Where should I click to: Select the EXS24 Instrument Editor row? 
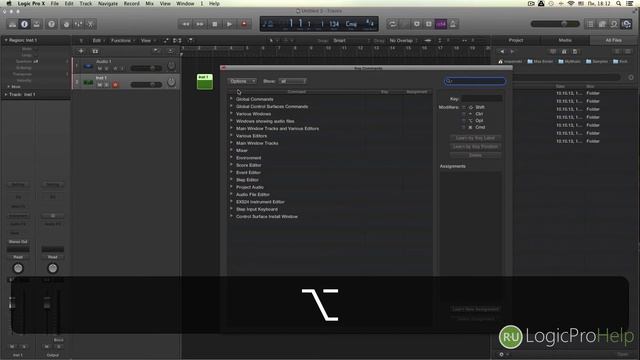coord(330,202)
